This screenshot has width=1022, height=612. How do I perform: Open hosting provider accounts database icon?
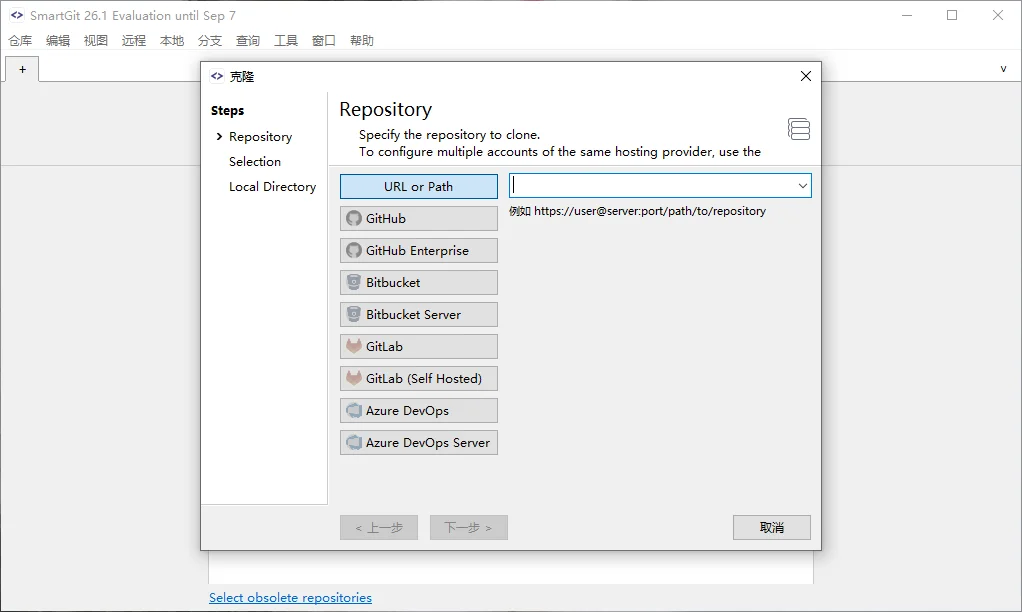pos(799,129)
